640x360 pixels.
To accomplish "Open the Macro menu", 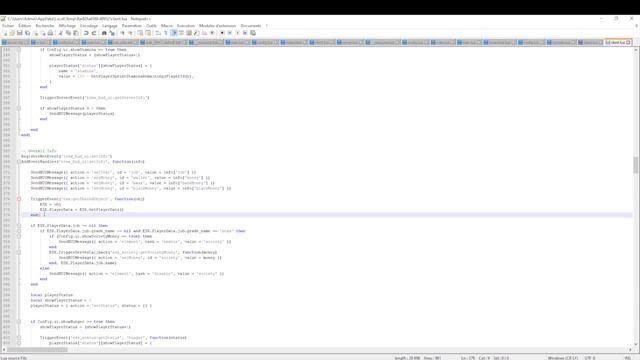I will point(167,26).
